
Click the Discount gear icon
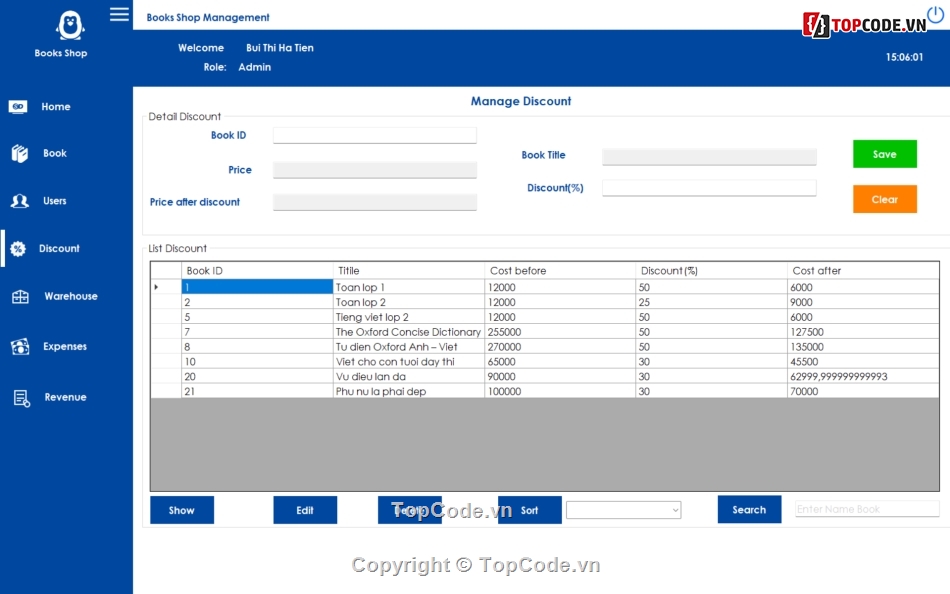point(18,249)
